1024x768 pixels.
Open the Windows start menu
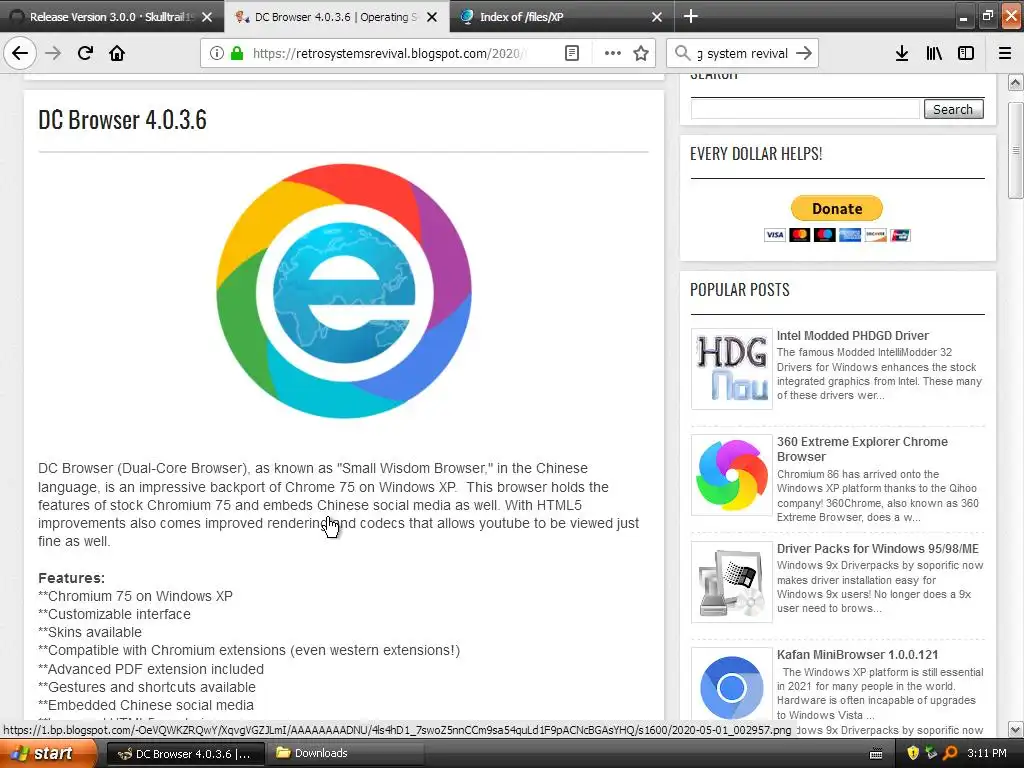[x=48, y=753]
